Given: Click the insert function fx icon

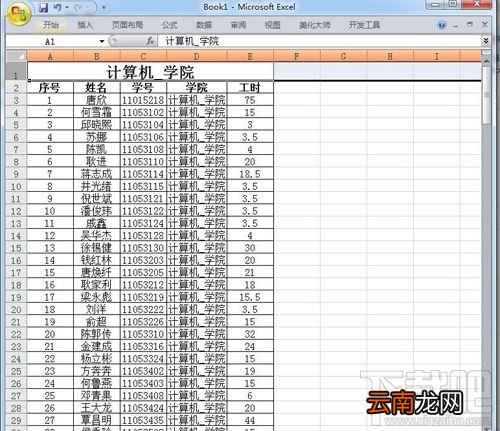Looking at the screenshot, I should 150,41.
